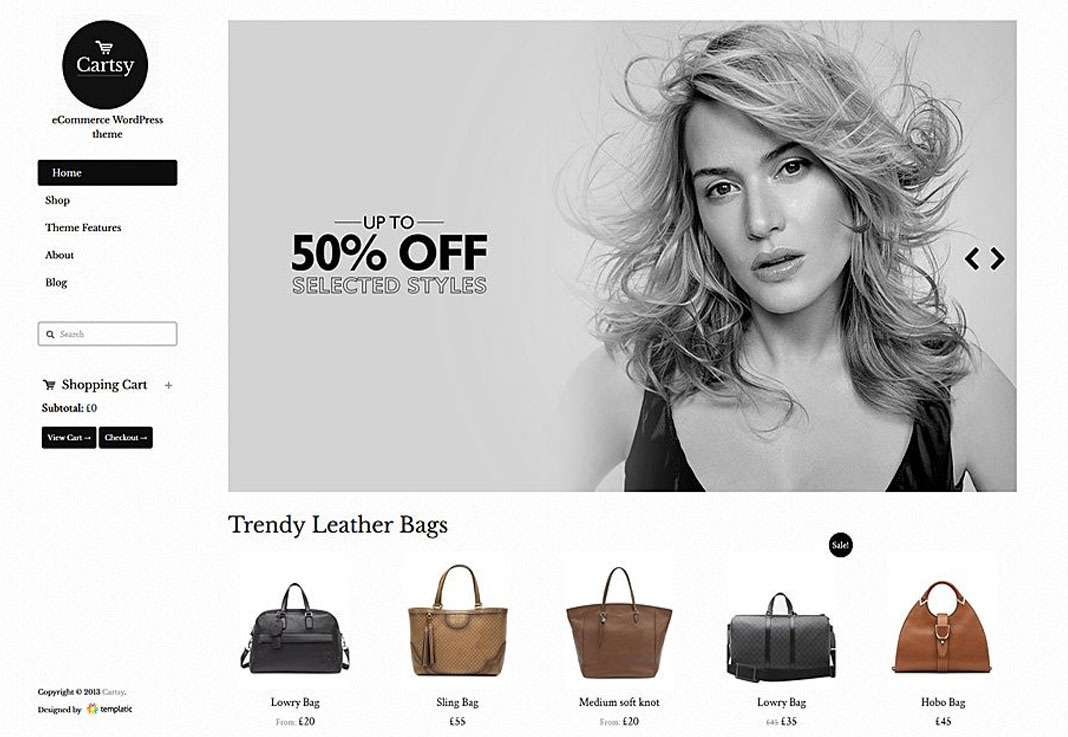
Task: Open the Shop menu item
Action: [x=57, y=200]
